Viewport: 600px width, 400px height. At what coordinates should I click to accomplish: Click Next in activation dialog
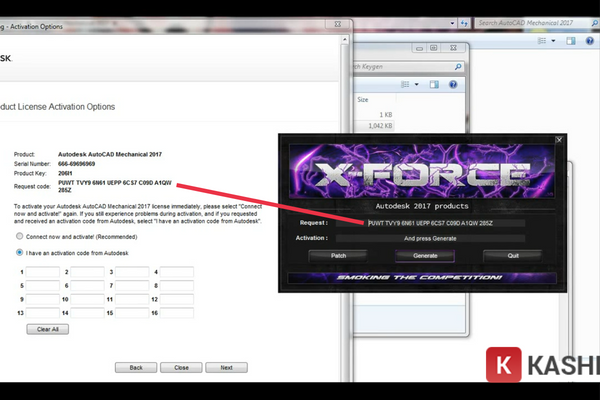226,367
